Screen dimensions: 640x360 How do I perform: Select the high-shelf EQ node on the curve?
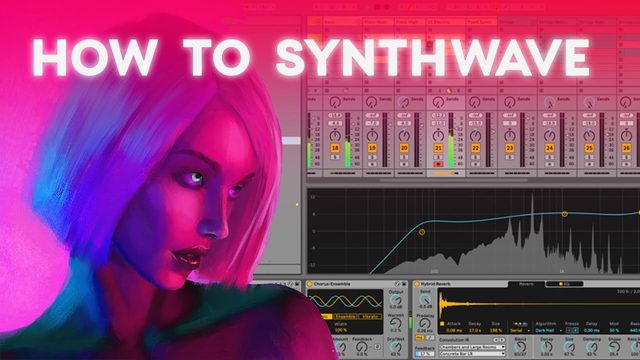564,214
